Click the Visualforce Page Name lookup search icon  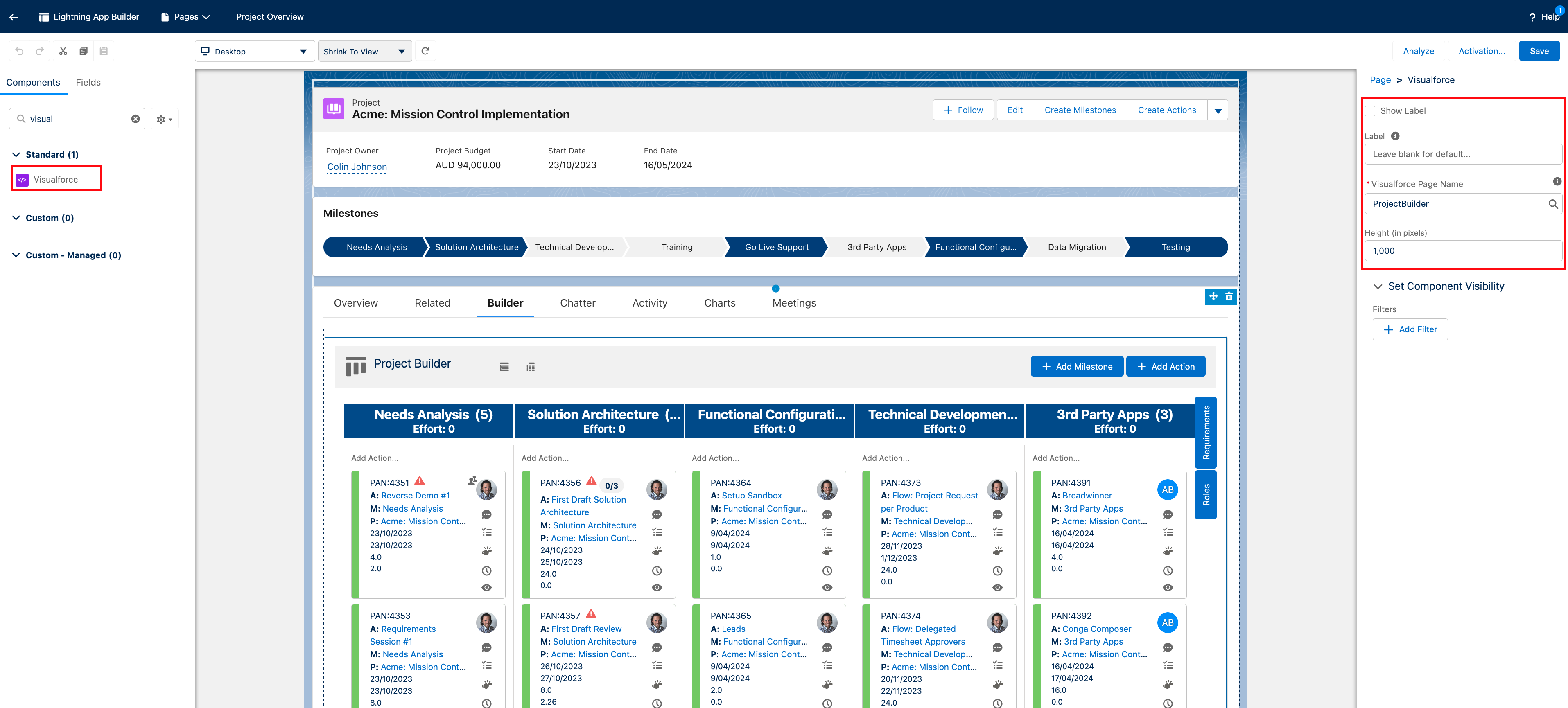pyautogui.click(x=1553, y=204)
